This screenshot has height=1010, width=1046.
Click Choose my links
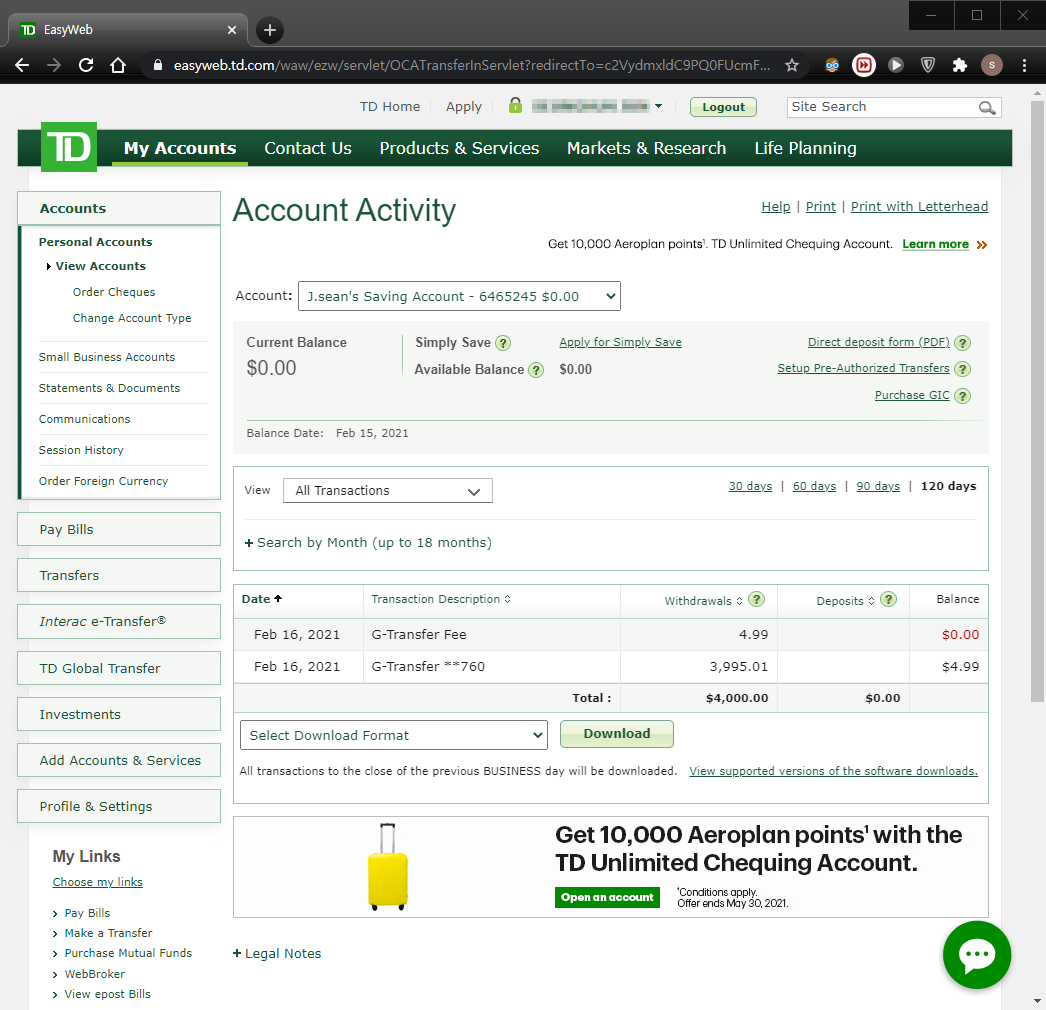tap(97, 882)
